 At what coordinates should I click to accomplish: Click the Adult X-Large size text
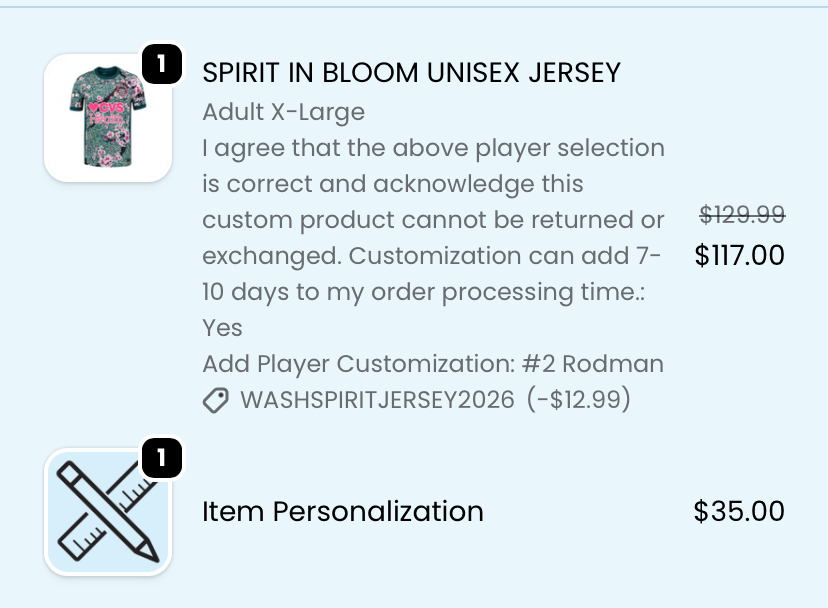(283, 111)
